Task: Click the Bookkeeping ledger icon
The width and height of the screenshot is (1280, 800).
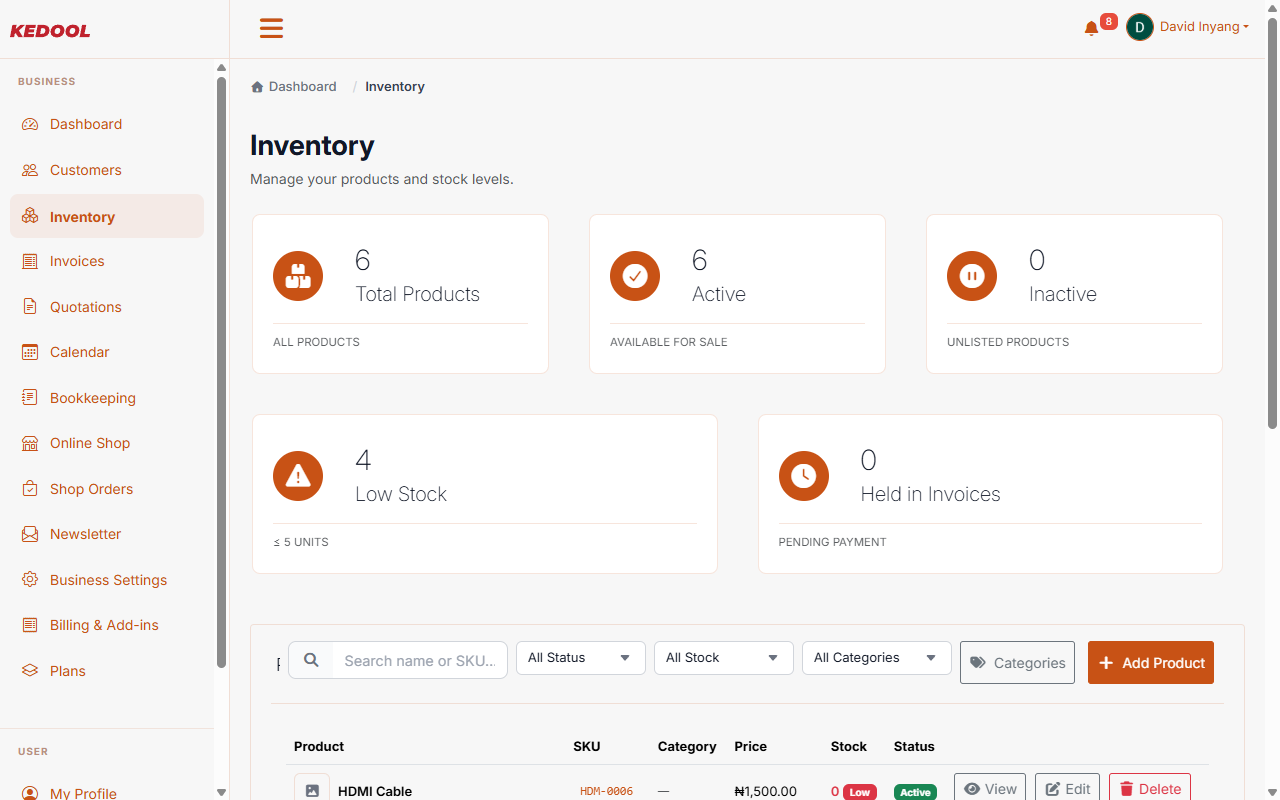Action: pos(30,398)
